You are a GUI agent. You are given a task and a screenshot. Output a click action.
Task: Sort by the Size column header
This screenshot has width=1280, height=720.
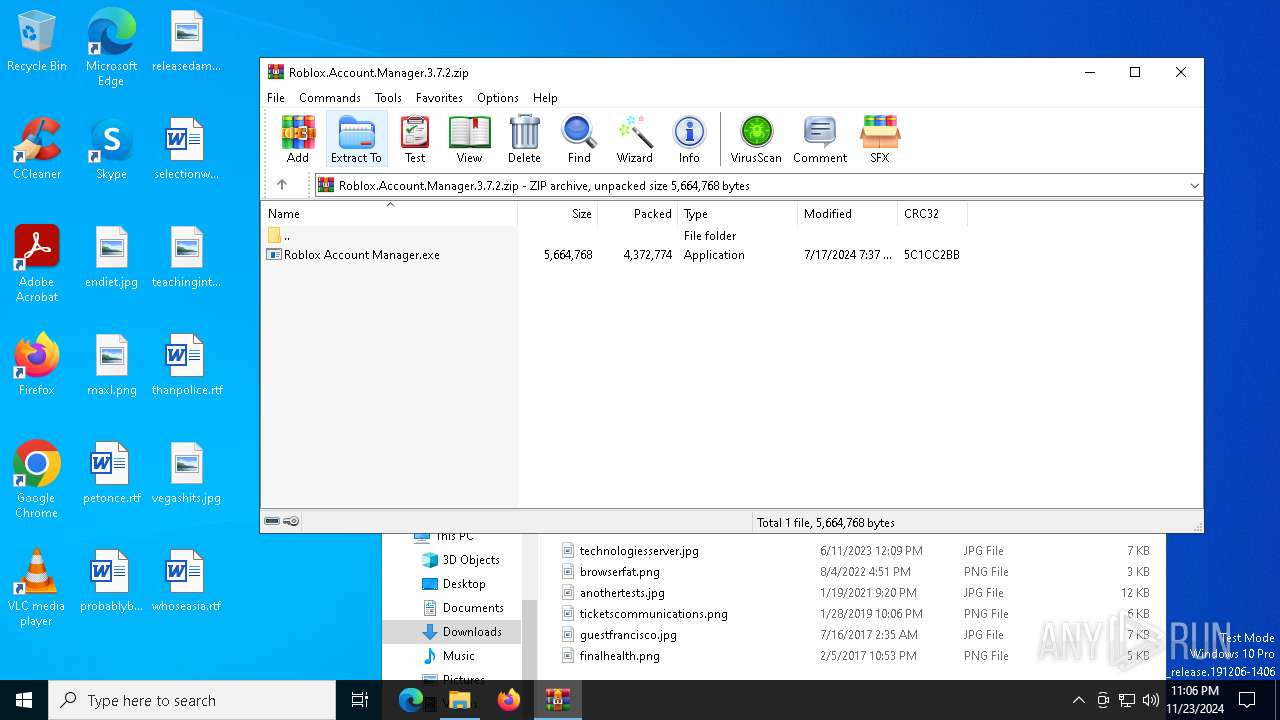(x=558, y=214)
